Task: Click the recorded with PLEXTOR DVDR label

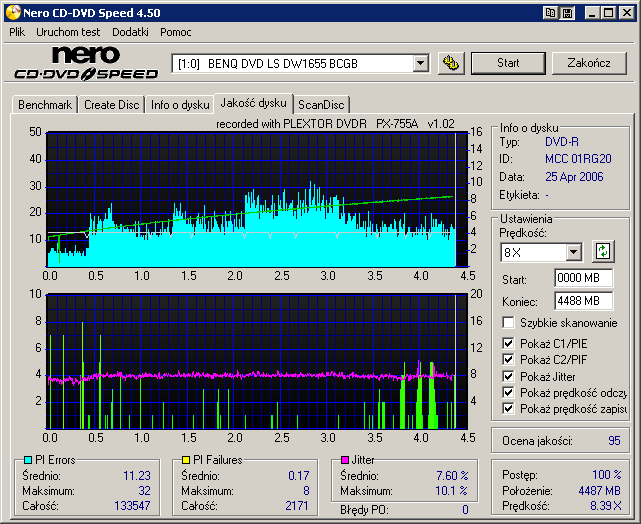Action: 335,124
